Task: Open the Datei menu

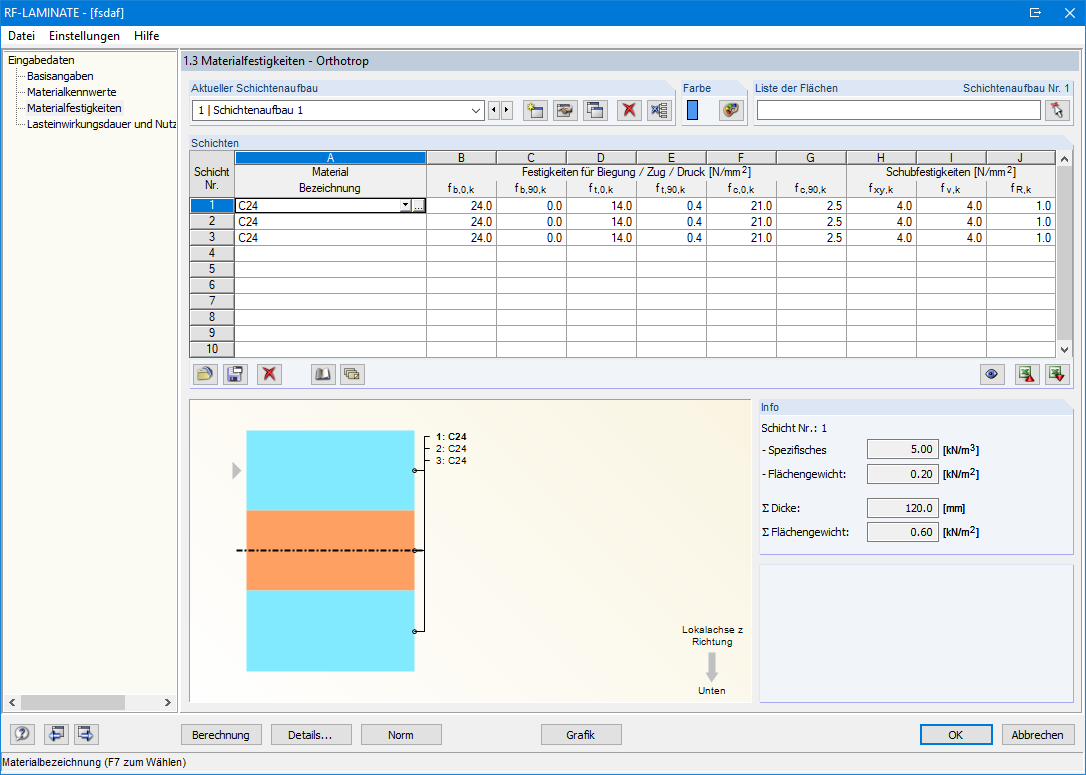Action: click(x=21, y=36)
